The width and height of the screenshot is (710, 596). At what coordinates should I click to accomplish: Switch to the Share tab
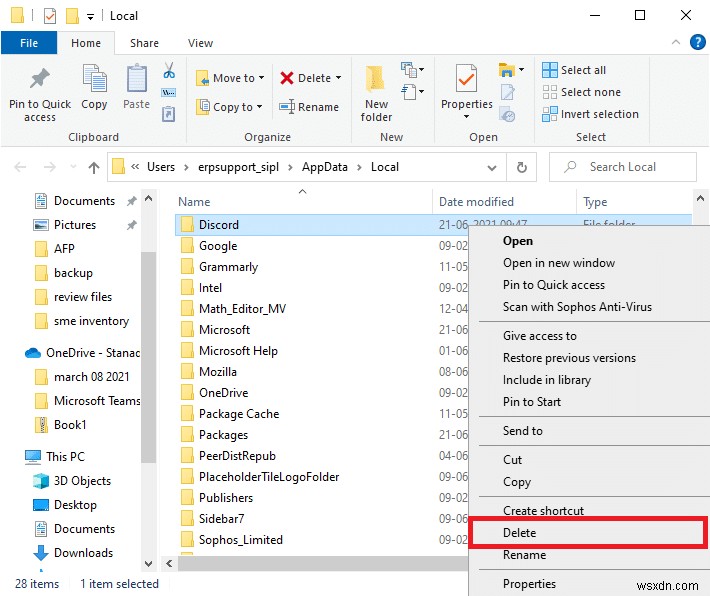pos(144,43)
